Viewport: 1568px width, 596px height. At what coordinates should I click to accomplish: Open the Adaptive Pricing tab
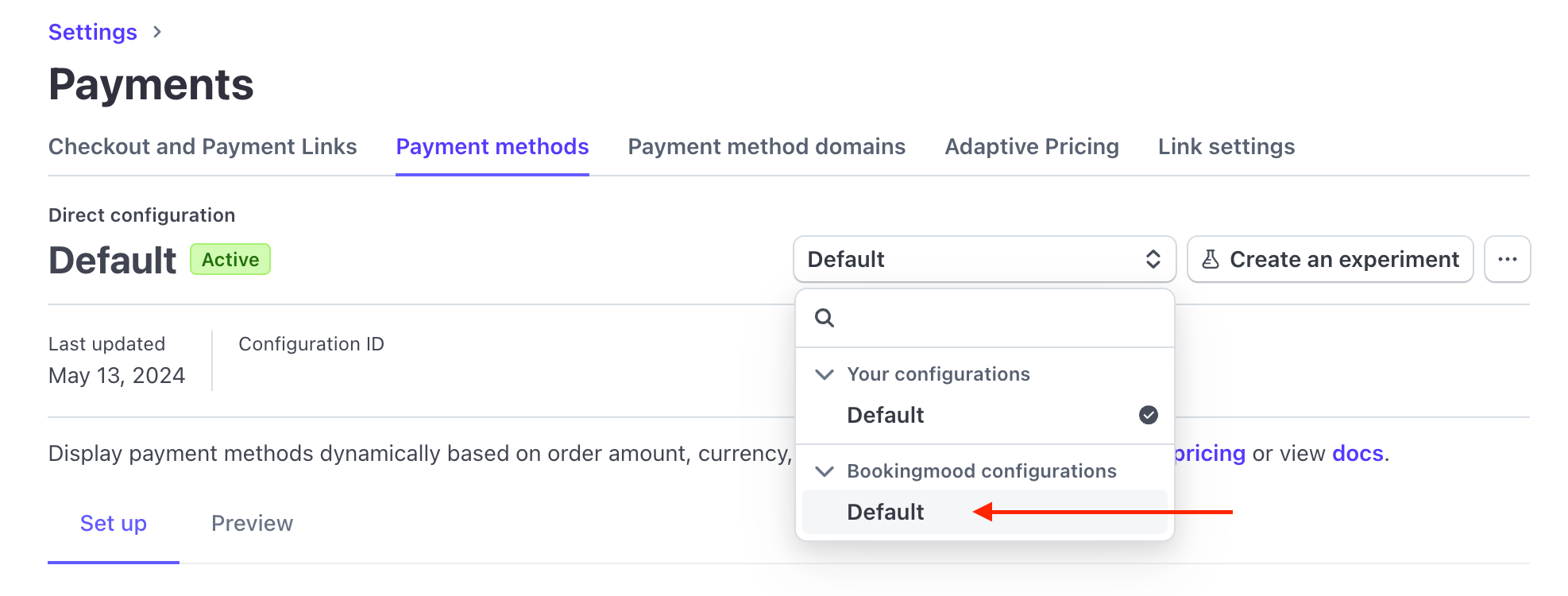point(1031,147)
